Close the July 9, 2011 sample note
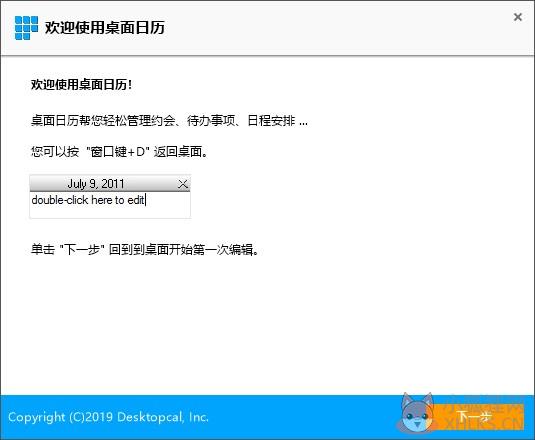This screenshot has height=440, width=535. (183, 184)
